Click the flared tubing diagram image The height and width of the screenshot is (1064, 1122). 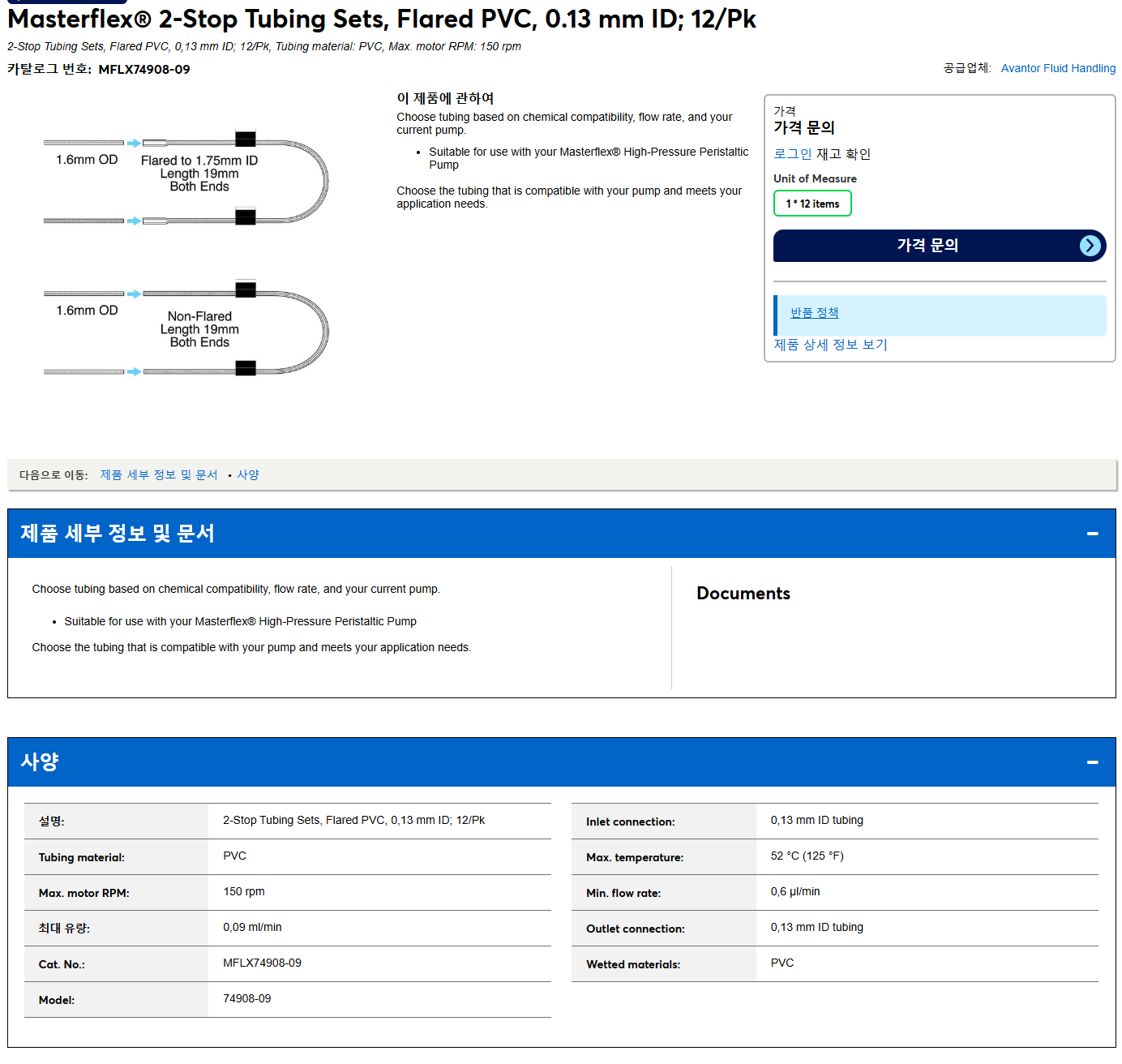186,178
